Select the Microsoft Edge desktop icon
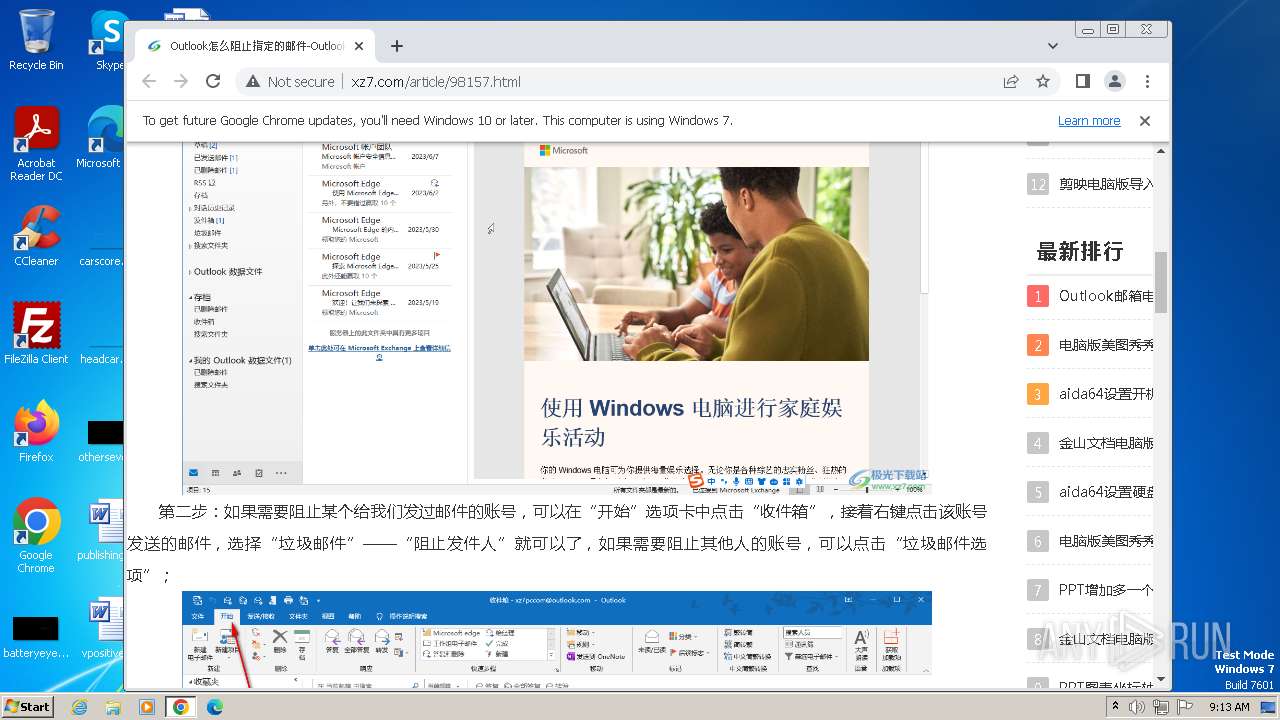This screenshot has height=720, width=1280. pos(100,138)
